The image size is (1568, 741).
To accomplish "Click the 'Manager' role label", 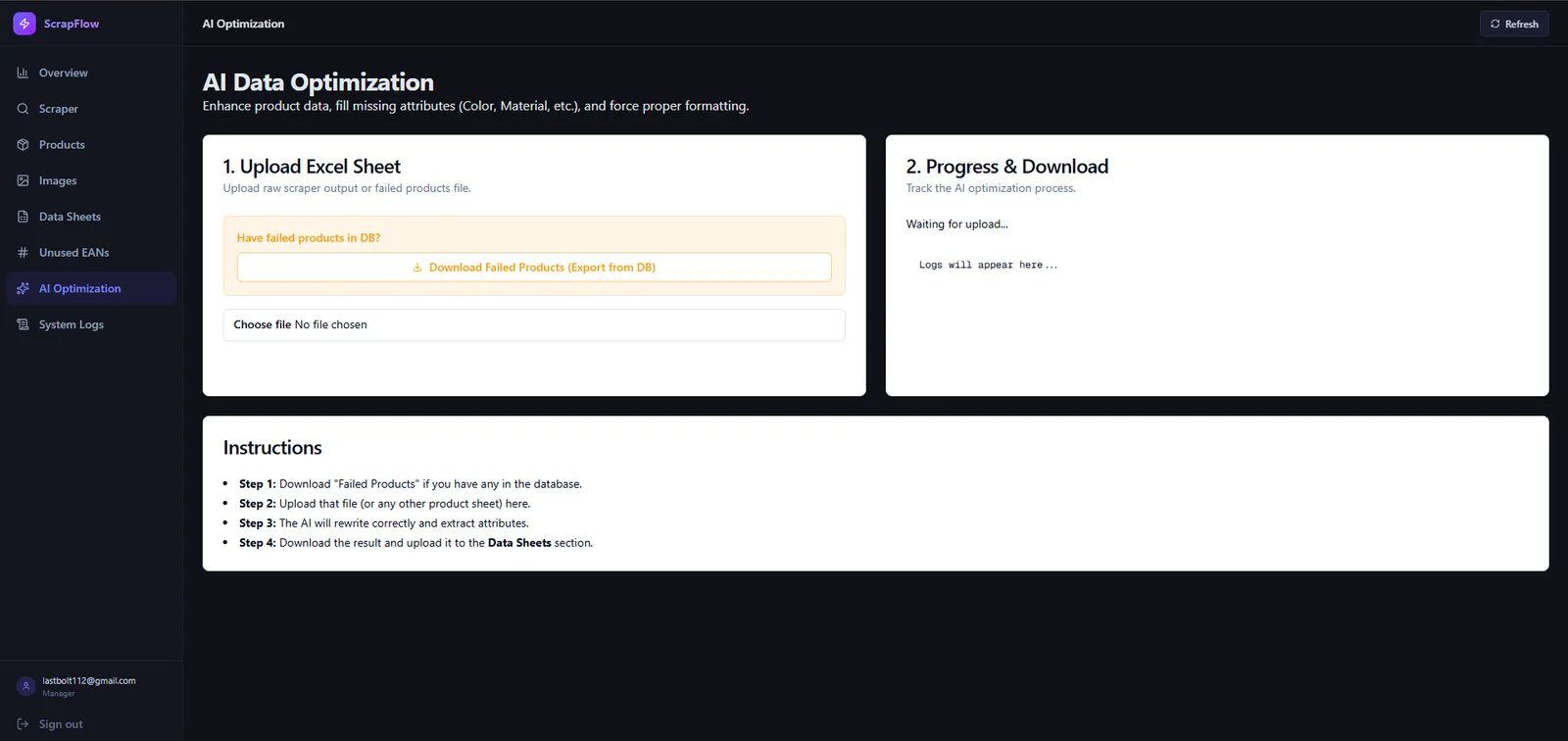I will pyautogui.click(x=59, y=694).
